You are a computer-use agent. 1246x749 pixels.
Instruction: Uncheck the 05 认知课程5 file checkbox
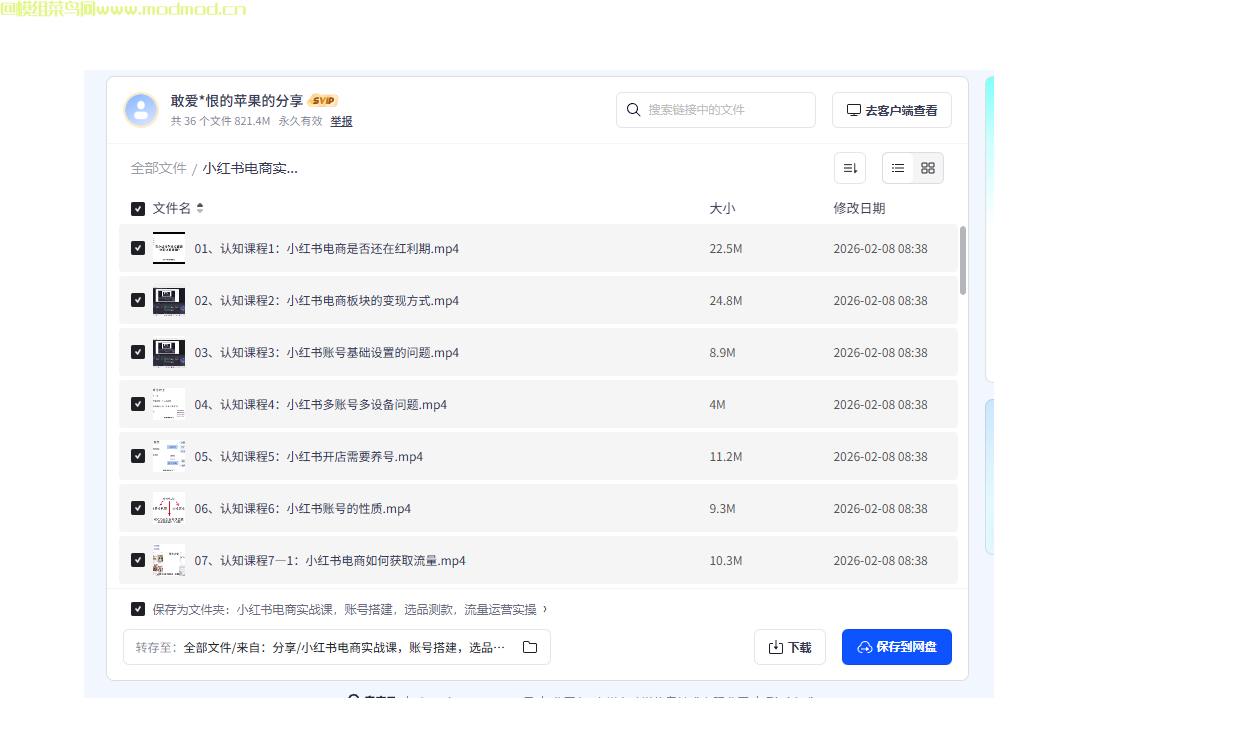click(138, 456)
